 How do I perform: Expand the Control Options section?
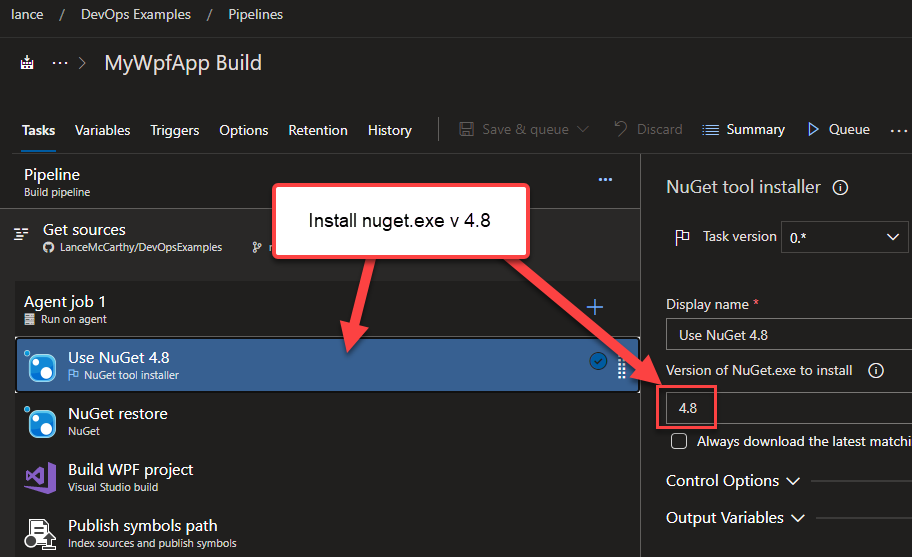click(x=733, y=481)
